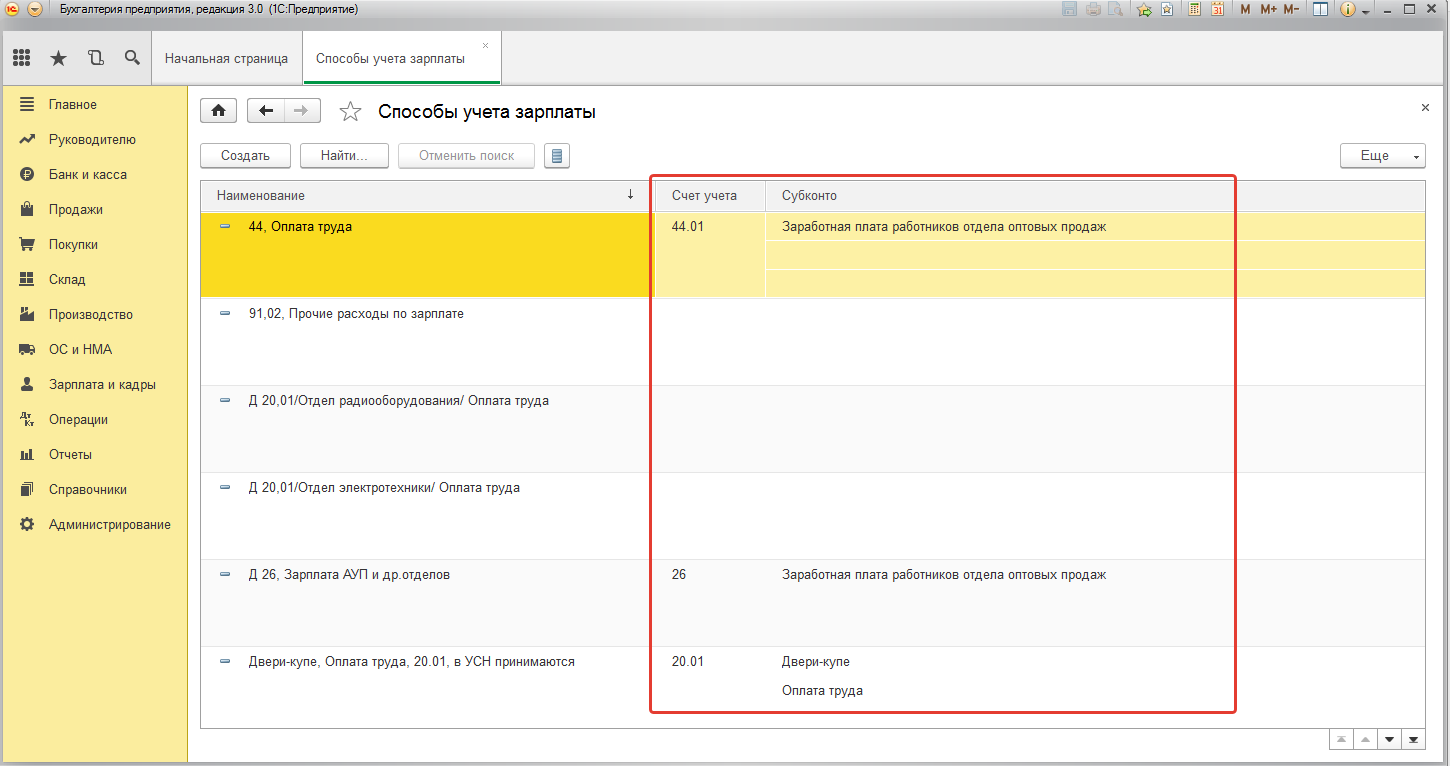Open the info icon dropdown arrow
Screen dimensions: 1450x766
pos(1366,10)
